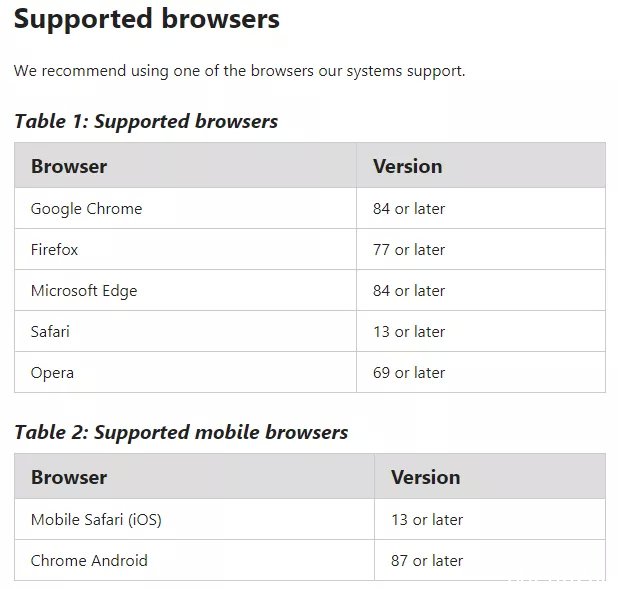Select Safari's 13 or later version cell

click(481, 332)
